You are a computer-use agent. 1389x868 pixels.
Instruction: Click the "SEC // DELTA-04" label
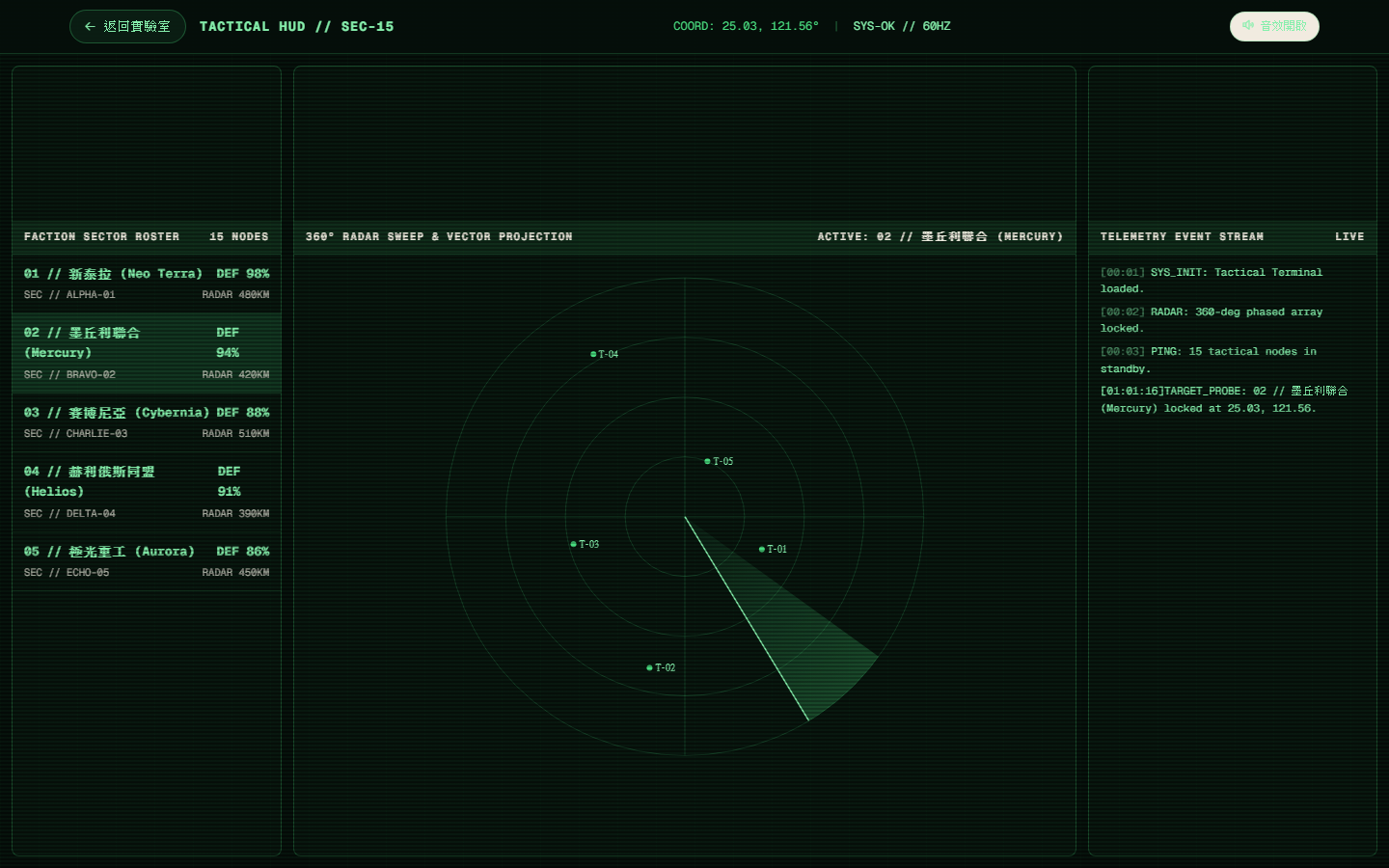(x=69, y=514)
